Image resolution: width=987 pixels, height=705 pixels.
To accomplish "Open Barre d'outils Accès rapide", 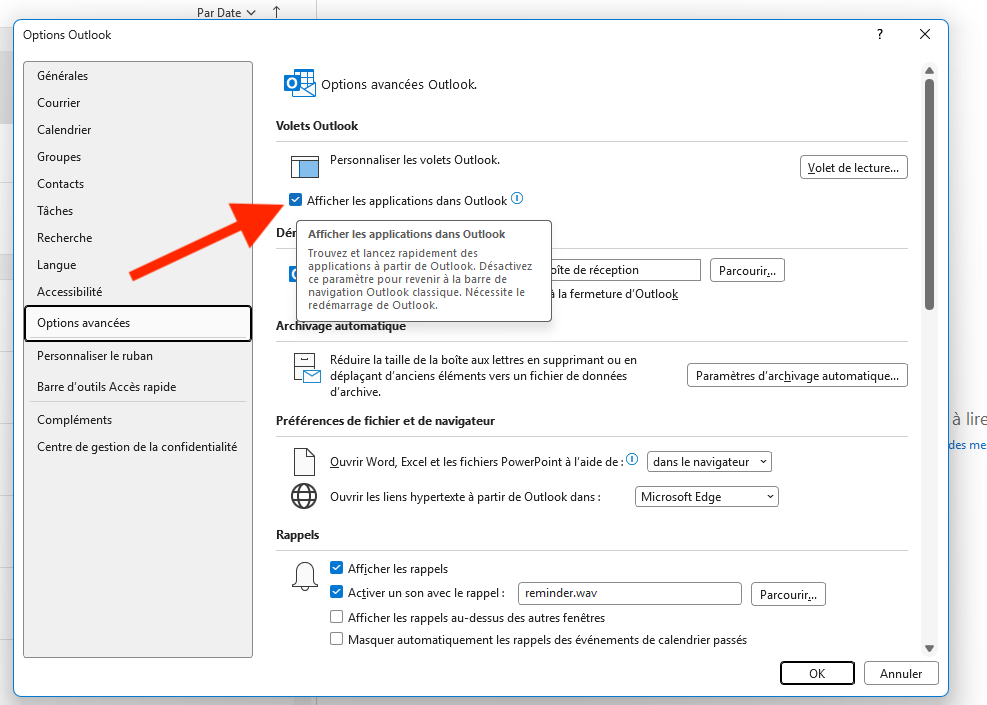I will 138,386.
